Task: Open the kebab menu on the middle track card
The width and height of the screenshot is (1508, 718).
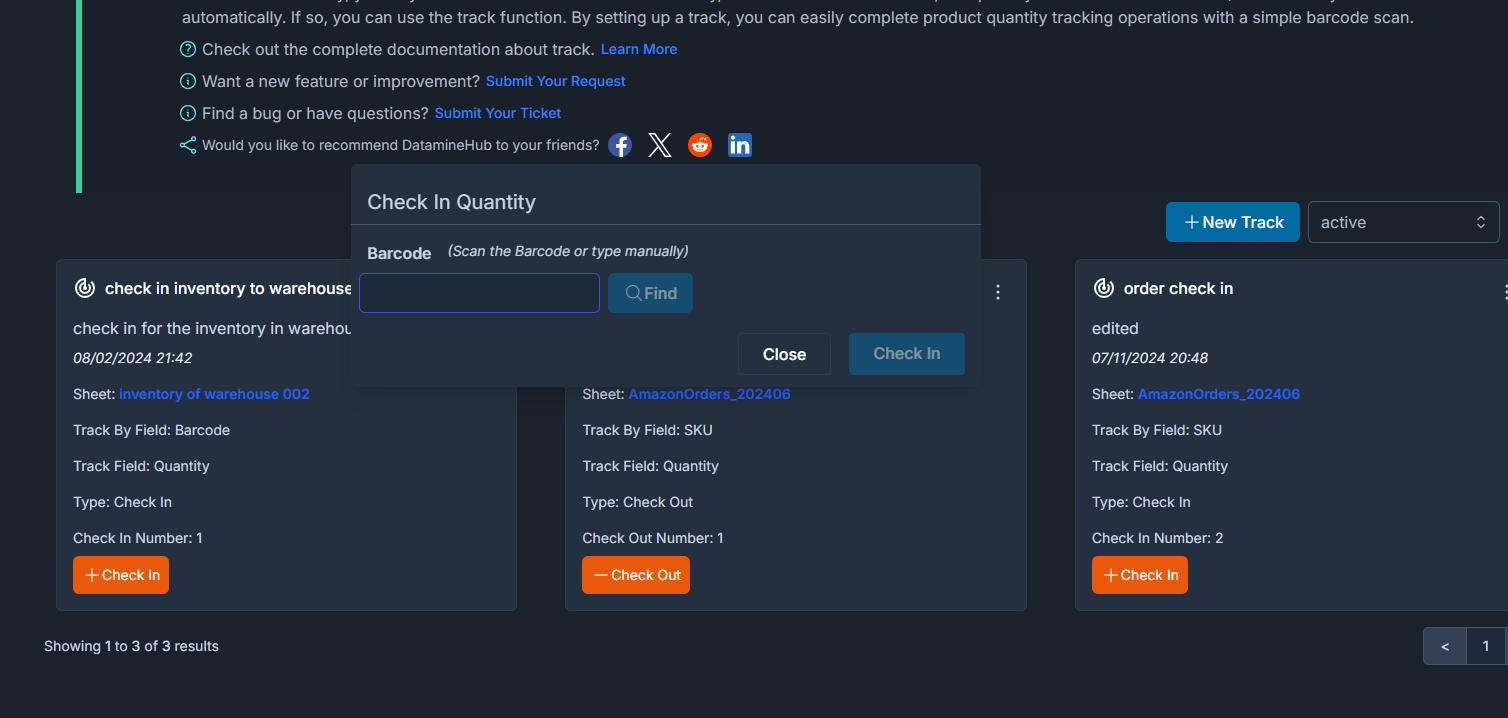Action: click(997, 292)
